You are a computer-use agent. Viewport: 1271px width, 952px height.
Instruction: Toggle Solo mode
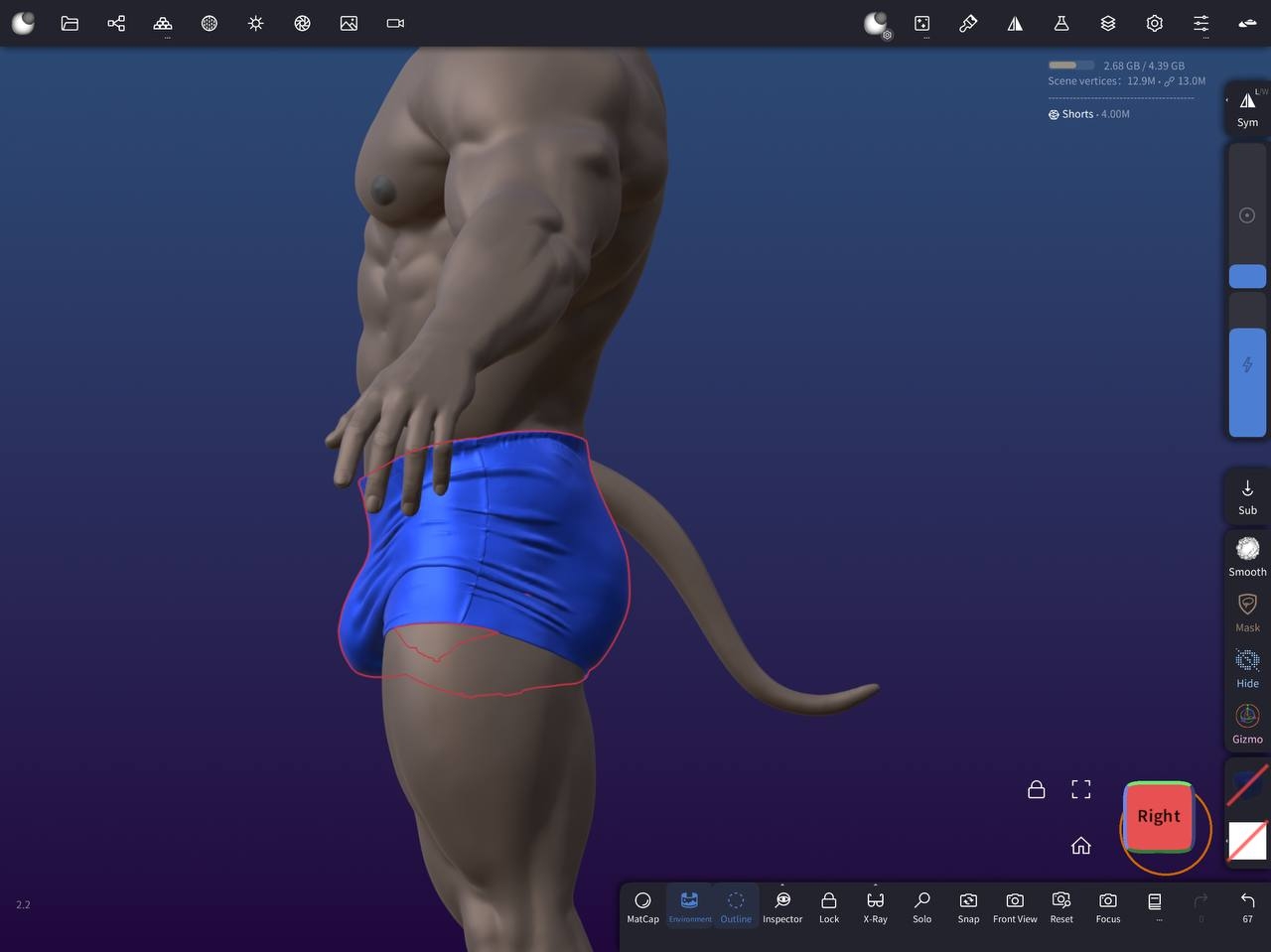(x=921, y=905)
